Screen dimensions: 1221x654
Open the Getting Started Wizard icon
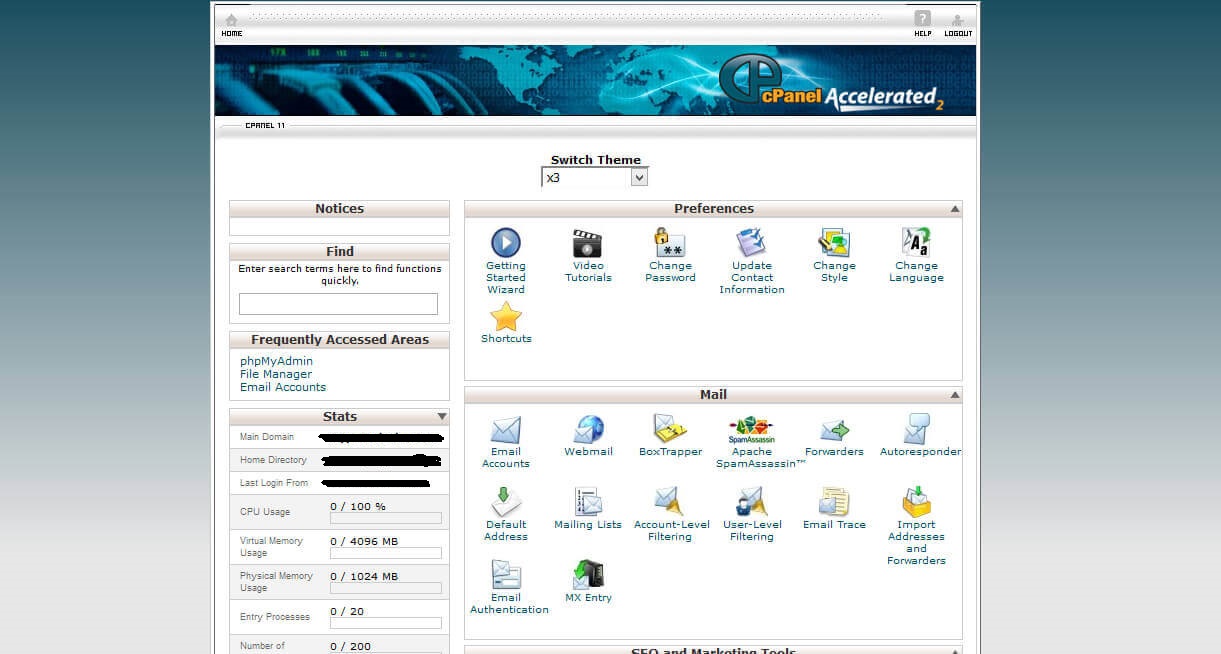pos(506,243)
